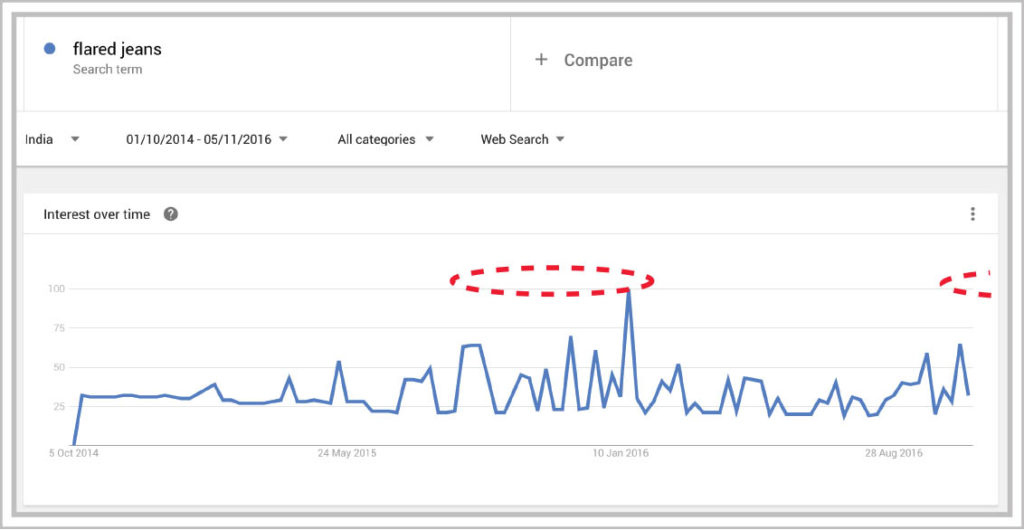
Task: Select the "flared jeans" search term field
Action: pos(117,49)
